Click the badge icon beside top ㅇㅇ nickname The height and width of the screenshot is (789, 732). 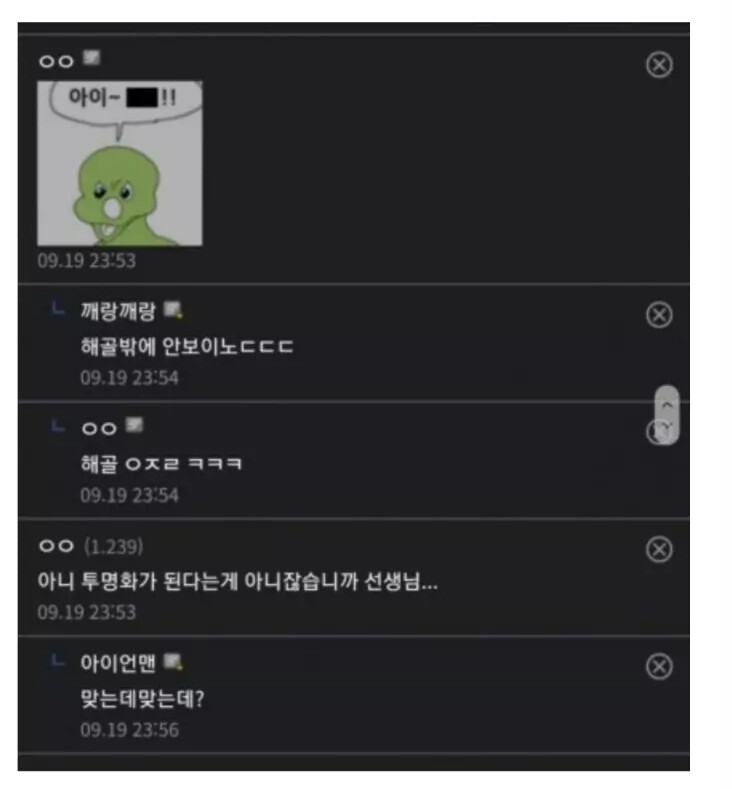pyautogui.click(x=92, y=57)
